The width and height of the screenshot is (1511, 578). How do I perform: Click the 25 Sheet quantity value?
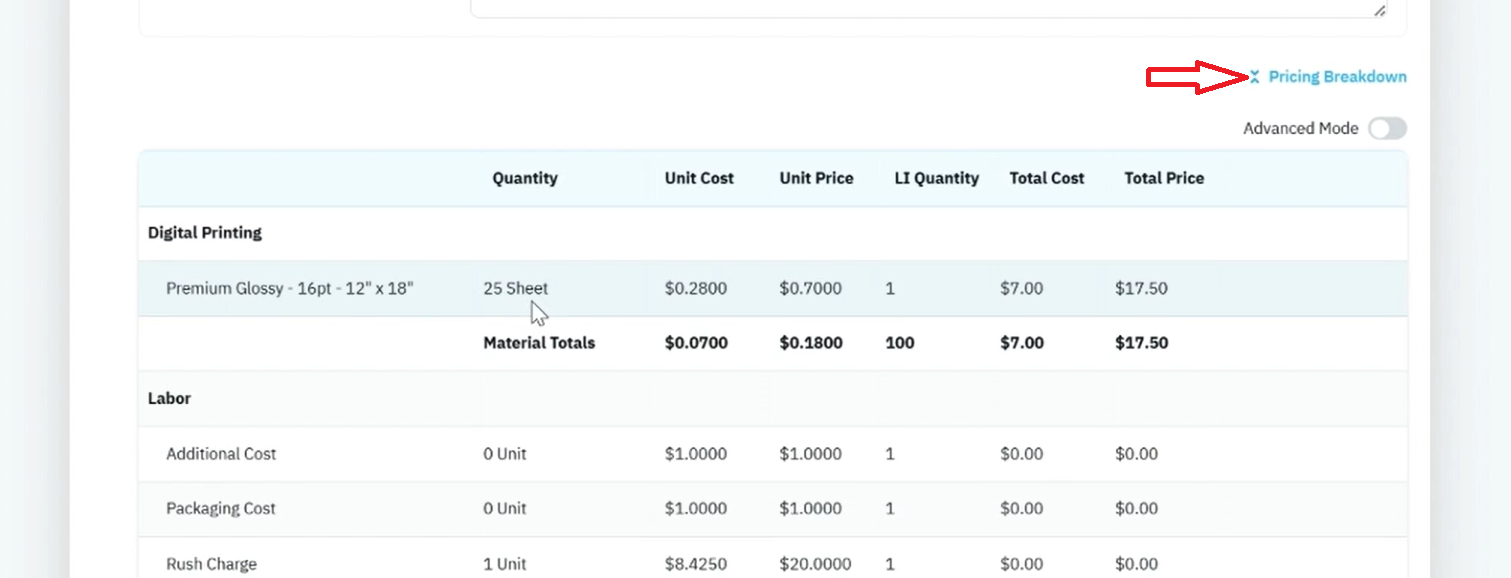(x=516, y=288)
